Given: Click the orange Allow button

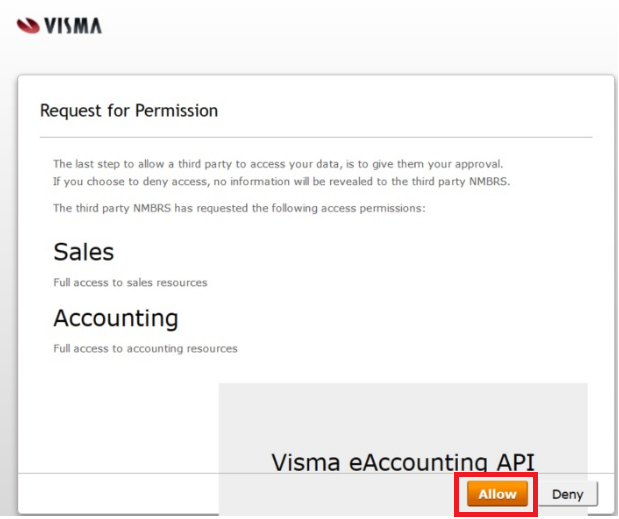Looking at the screenshot, I should tap(497, 493).
